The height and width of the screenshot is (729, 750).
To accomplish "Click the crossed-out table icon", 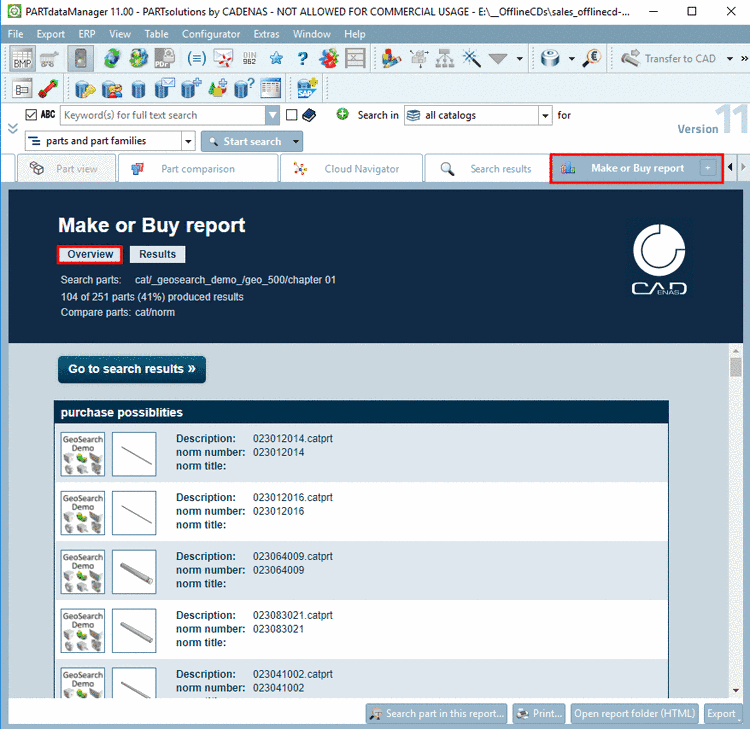I will pyautogui.click(x=355, y=58).
